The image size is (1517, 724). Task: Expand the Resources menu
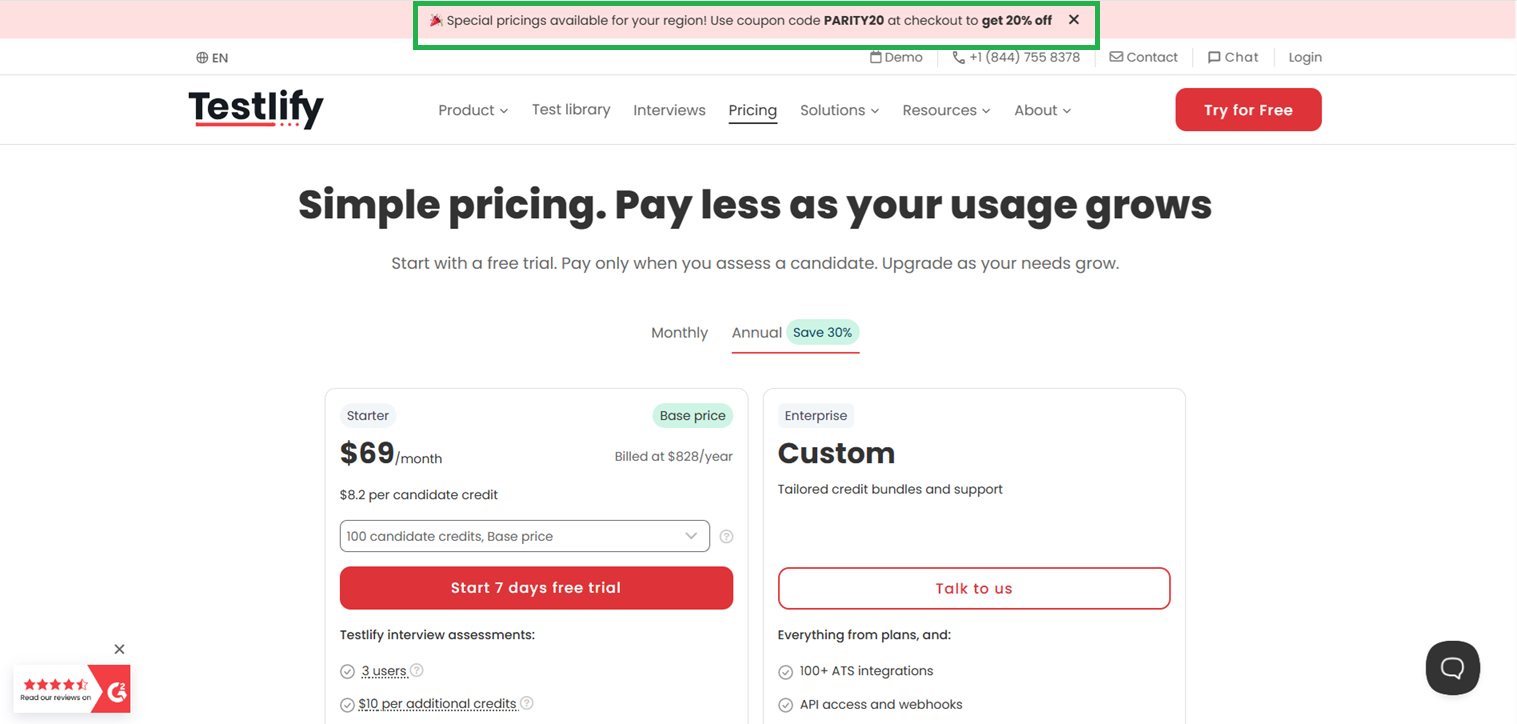pos(946,110)
